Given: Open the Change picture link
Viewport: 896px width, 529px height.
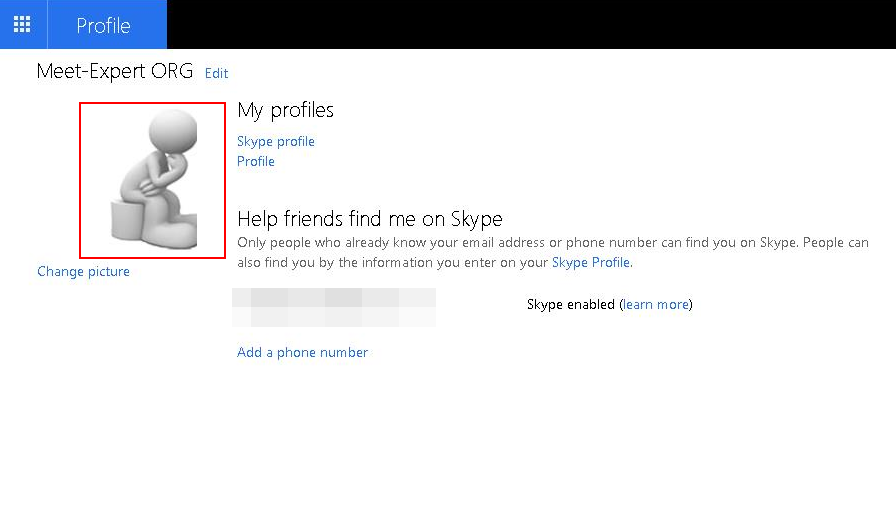Looking at the screenshot, I should pos(83,271).
